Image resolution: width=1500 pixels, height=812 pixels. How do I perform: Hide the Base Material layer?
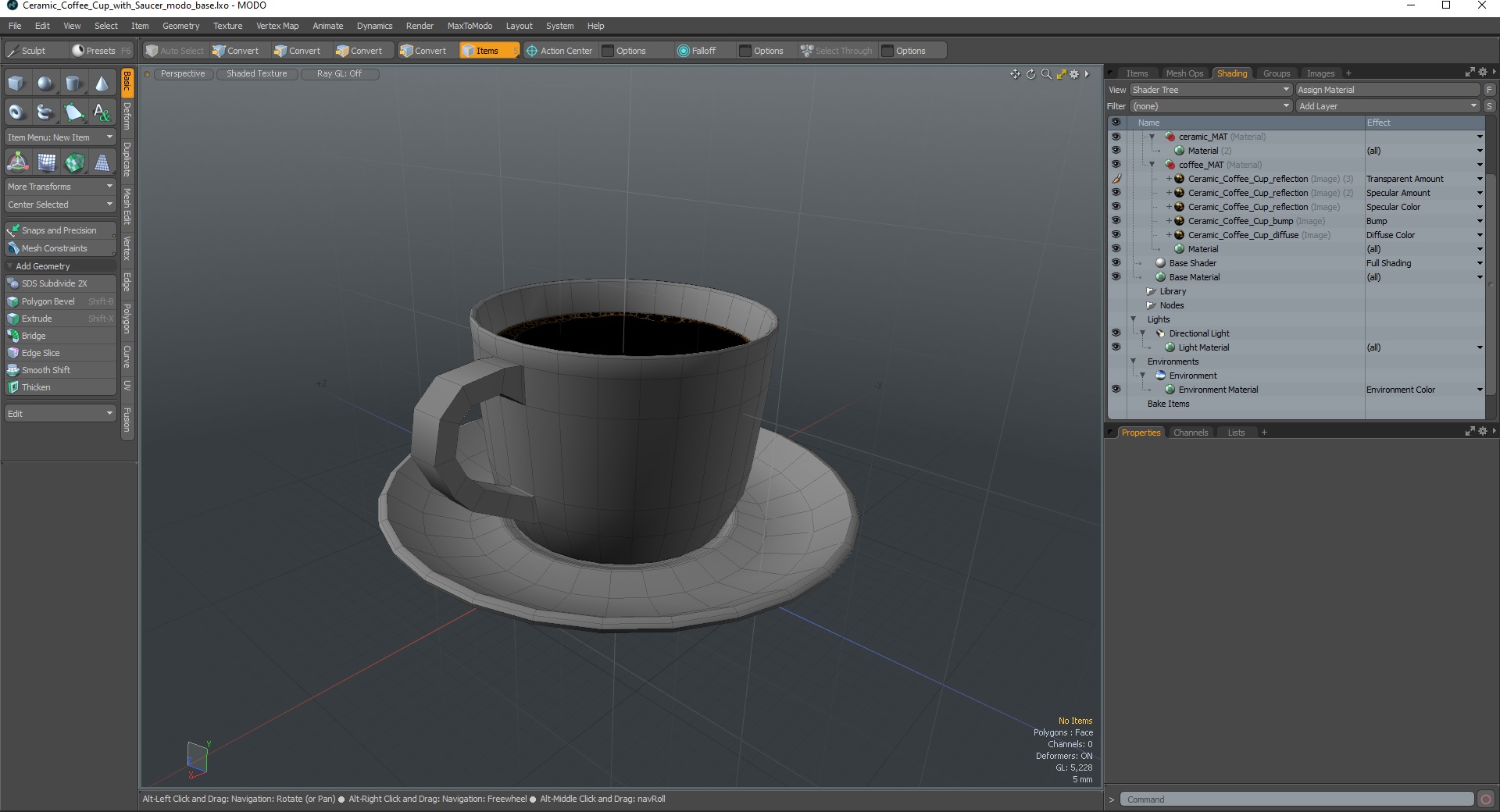click(x=1116, y=277)
